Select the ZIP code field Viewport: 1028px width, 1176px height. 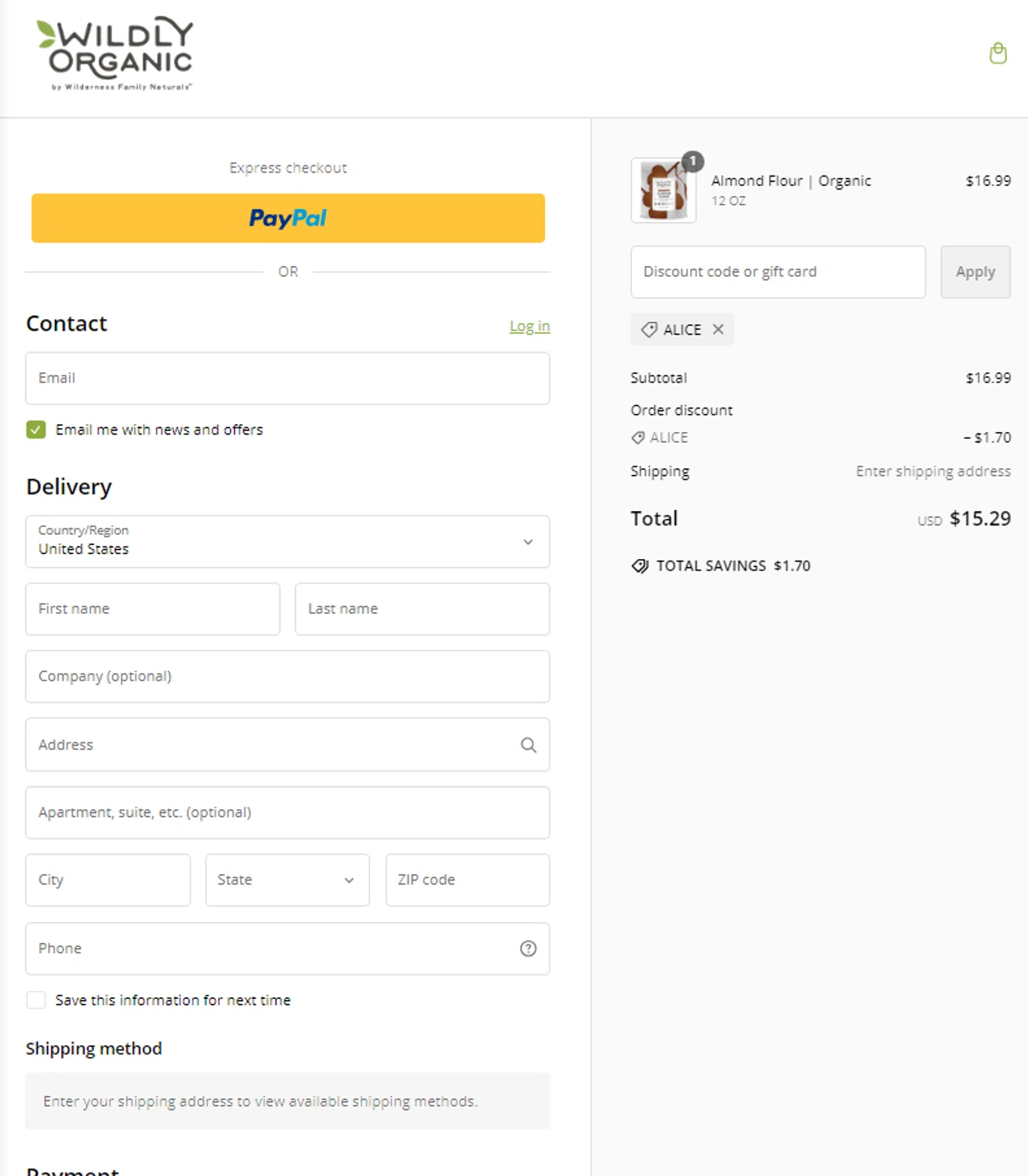[467, 880]
